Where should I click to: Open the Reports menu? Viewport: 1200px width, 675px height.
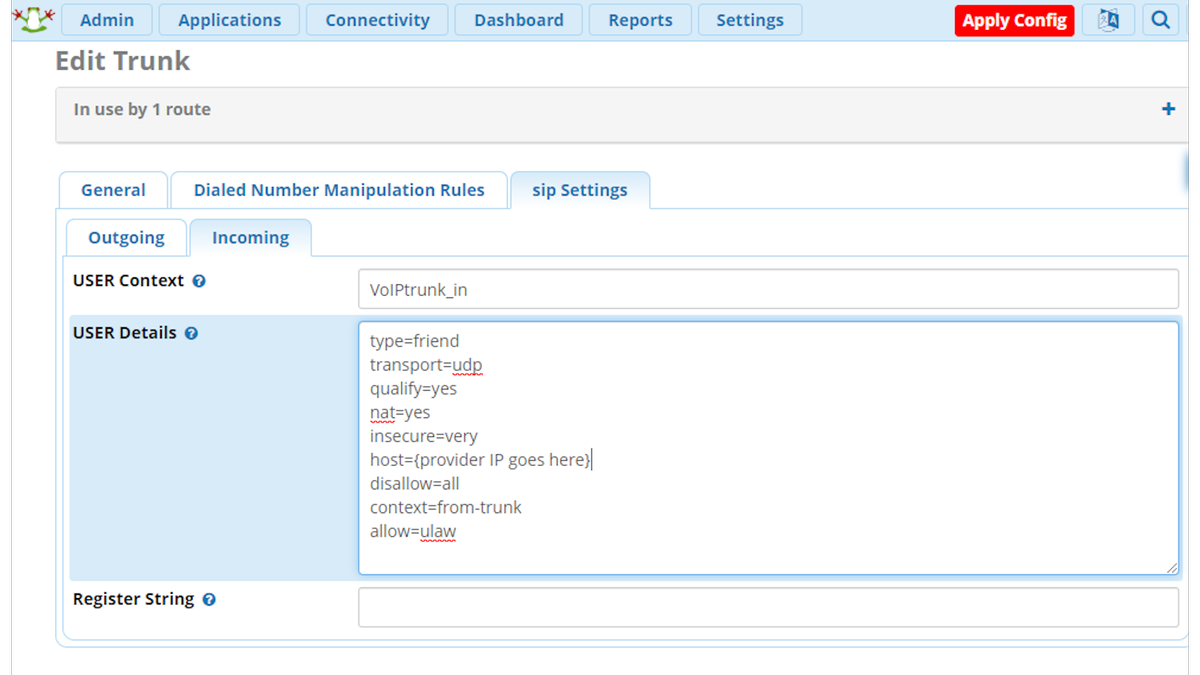(x=640, y=19)
